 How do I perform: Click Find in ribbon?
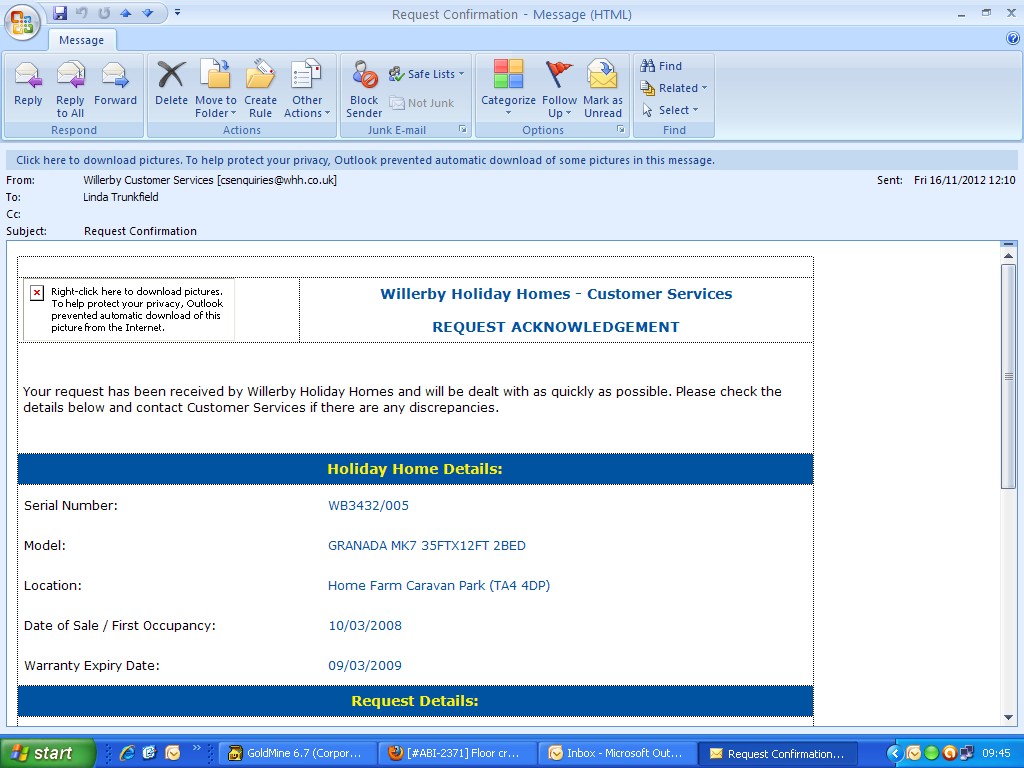click(661, 66)
